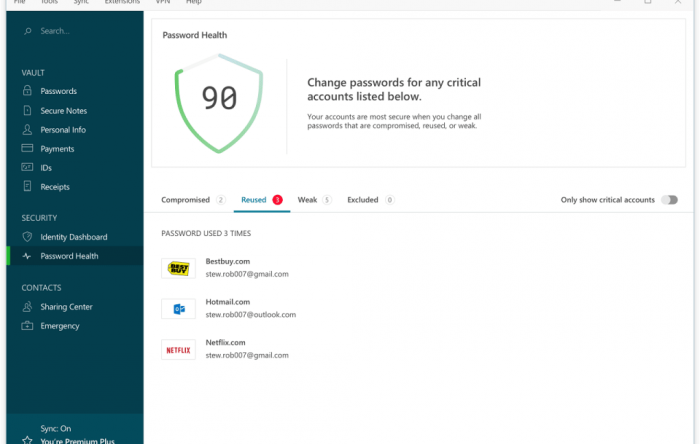Screen dimensions: 700x444
Task: Click the Password Health pulse icon
Action: (27, 256)
